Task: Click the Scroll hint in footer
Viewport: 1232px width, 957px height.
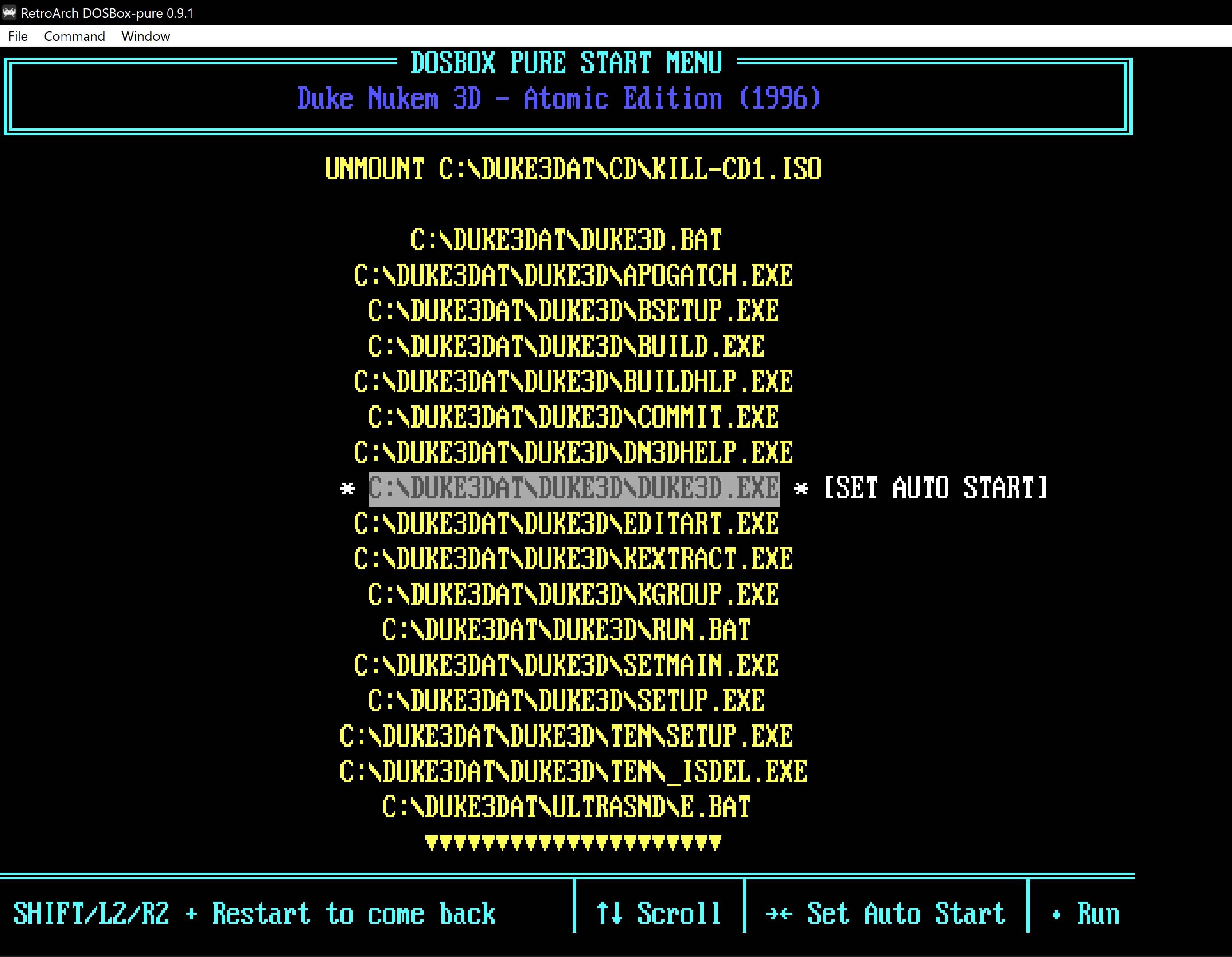Action: click(x=658, y=914)
